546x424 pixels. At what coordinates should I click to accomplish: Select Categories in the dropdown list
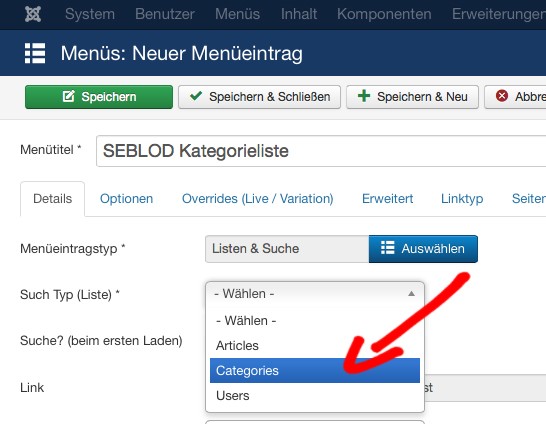point(315,371)
